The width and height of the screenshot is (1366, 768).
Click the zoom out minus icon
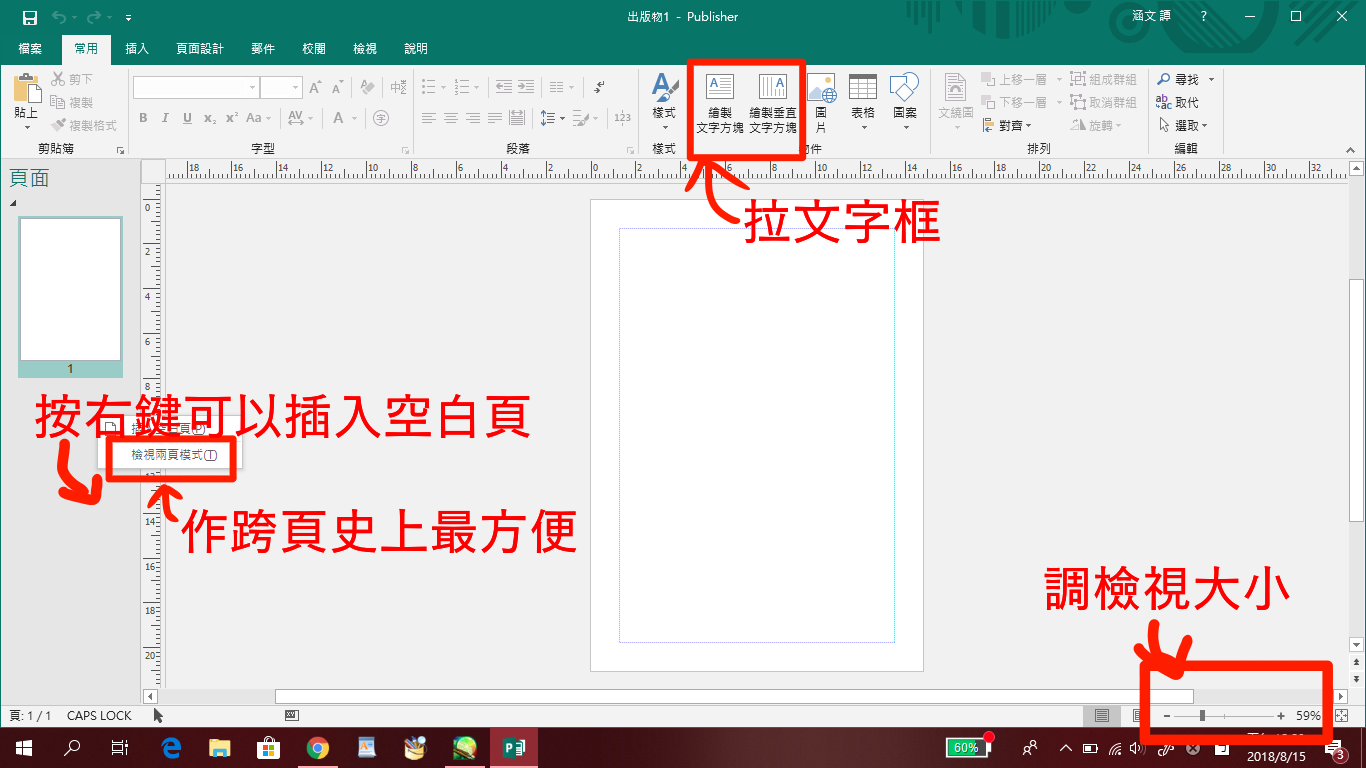click(1167, 716)
